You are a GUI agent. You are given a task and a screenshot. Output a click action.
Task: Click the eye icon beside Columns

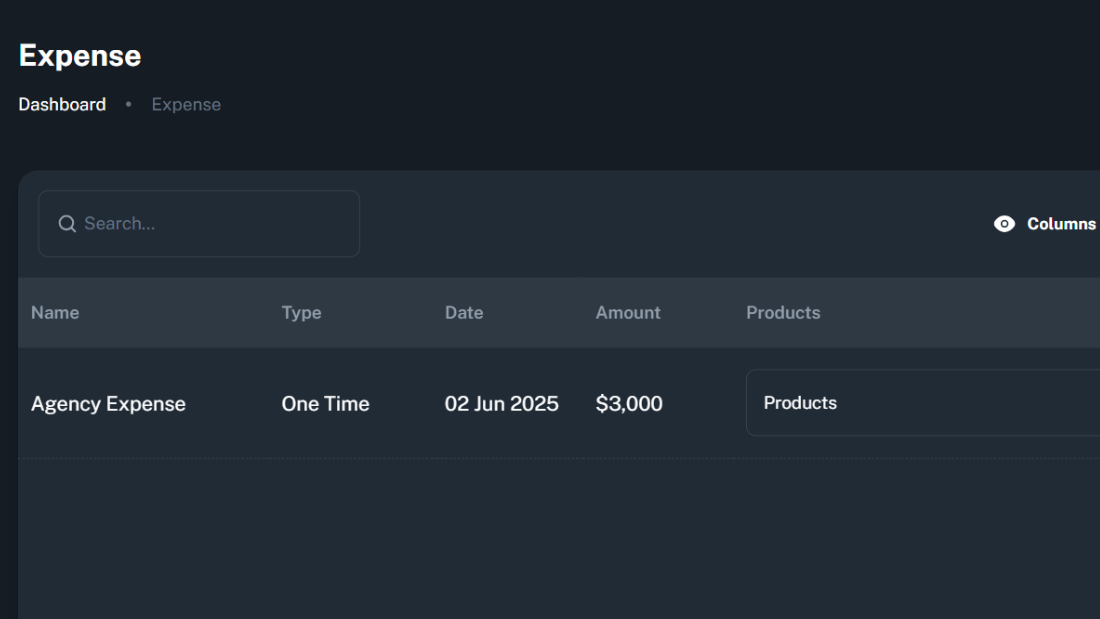[x=1004, y=224]
